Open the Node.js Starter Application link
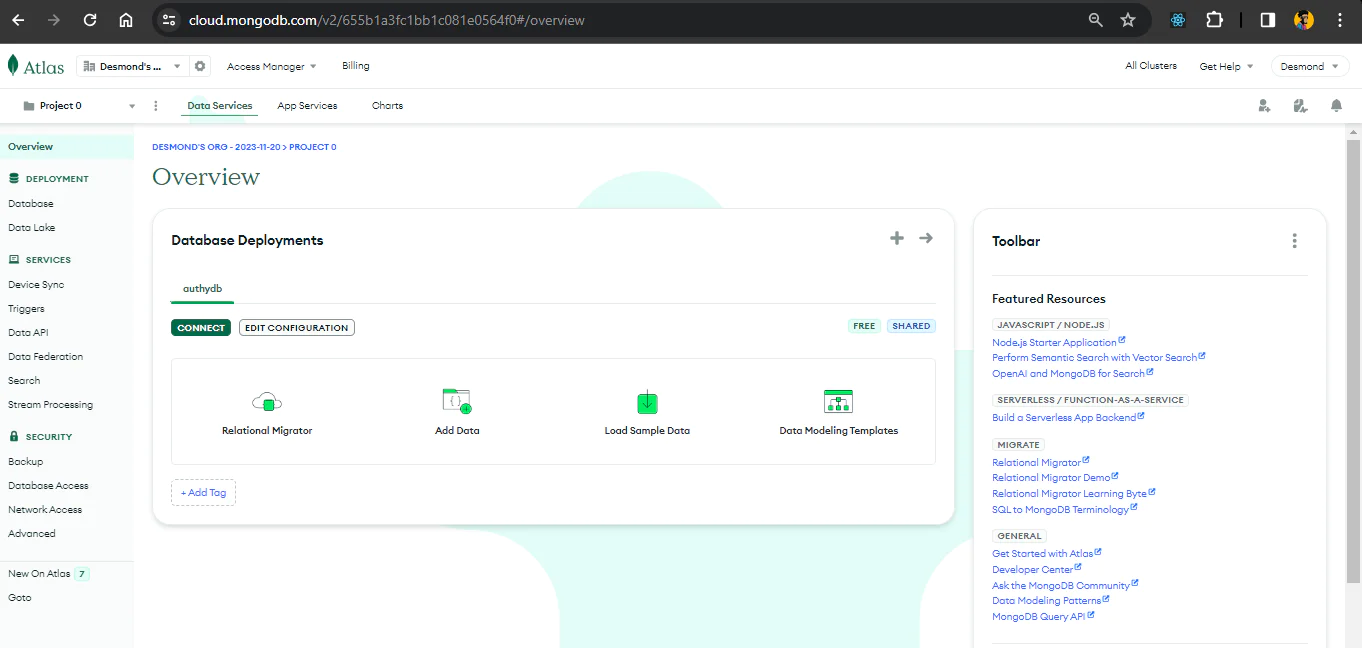This screenshot has height=648, width=1362. [1058, 342]
